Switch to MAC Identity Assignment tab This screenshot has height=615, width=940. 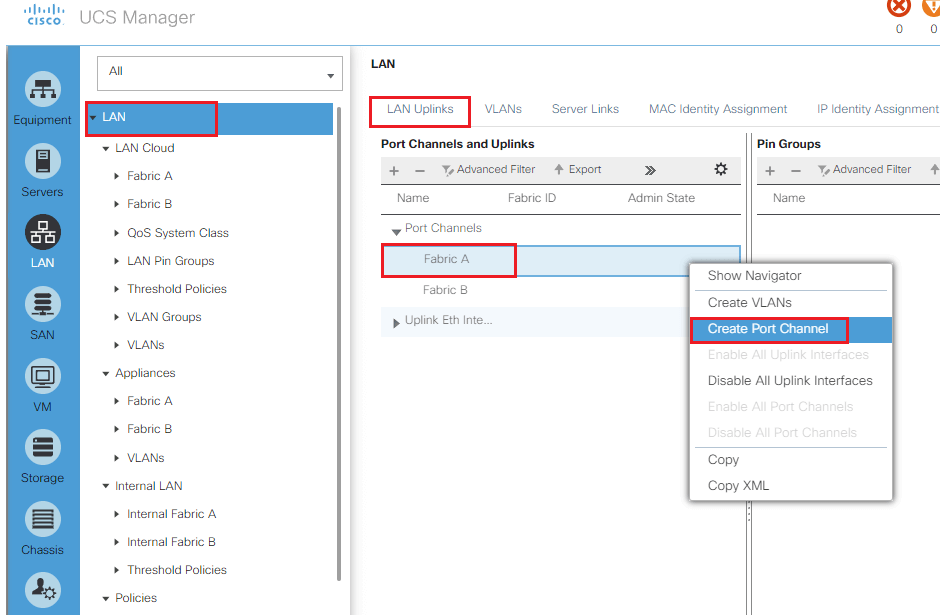pyautogui.click(x=718, y=109)
